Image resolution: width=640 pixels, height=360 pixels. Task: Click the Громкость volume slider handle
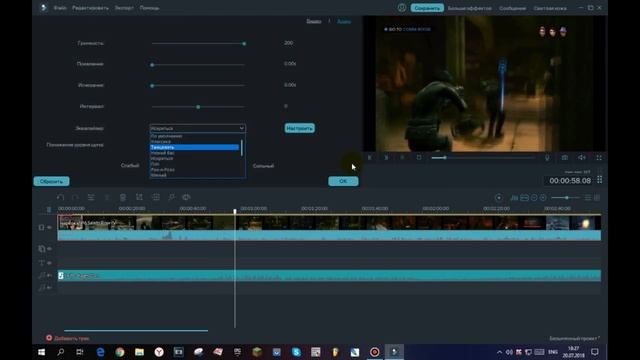point(244,43)
